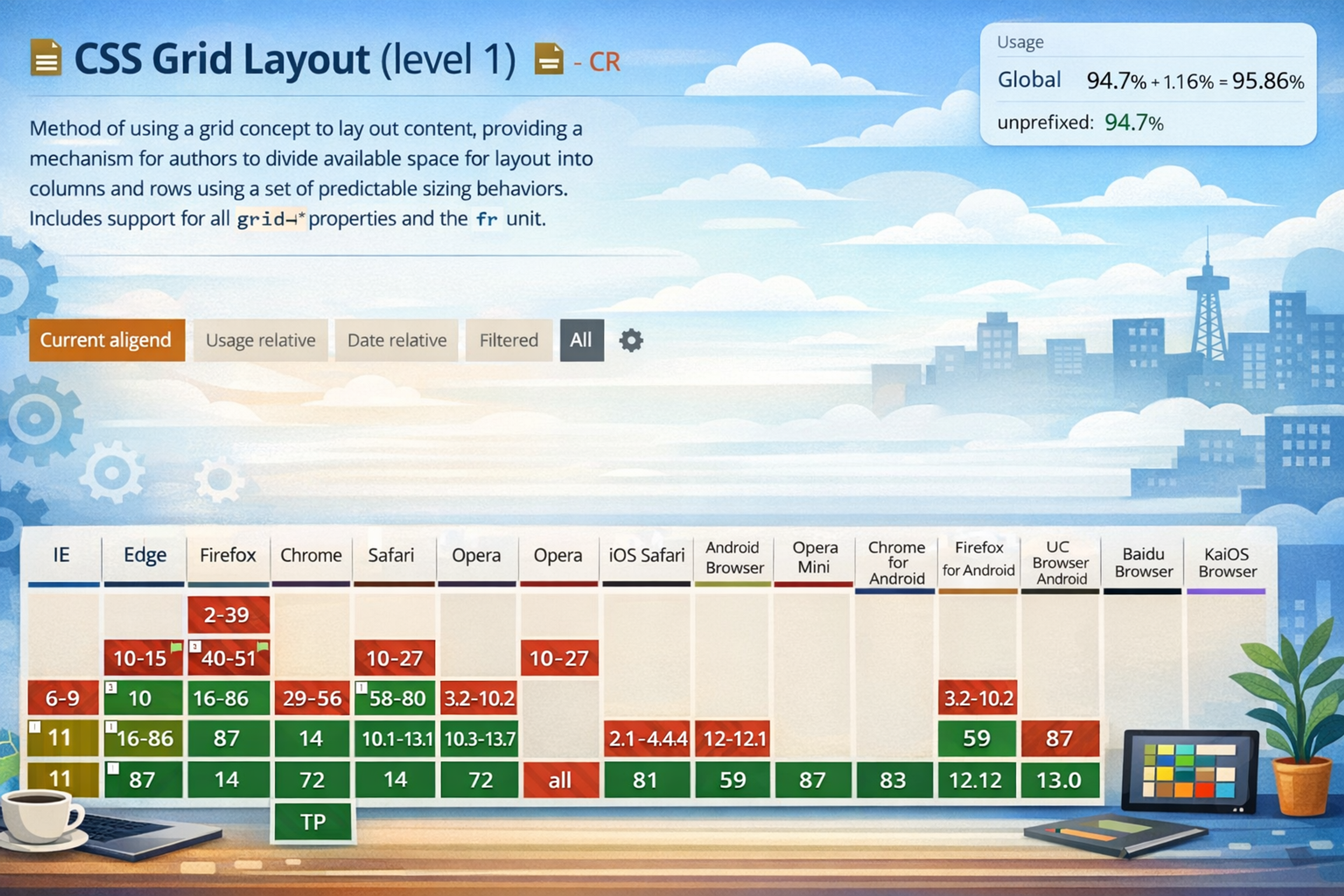Click the Firefox column header
The image size is (1344, 896).
[227, 555]
